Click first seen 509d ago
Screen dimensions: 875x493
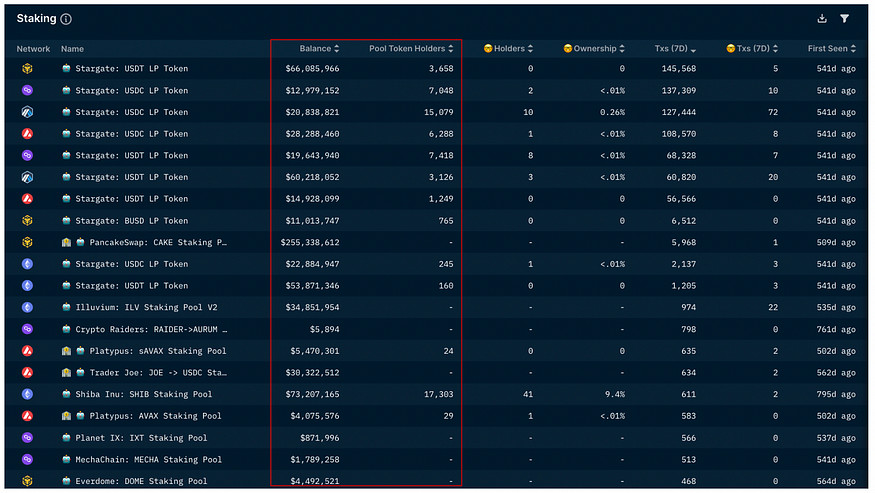pyautogui.click(x=836, y=243)
